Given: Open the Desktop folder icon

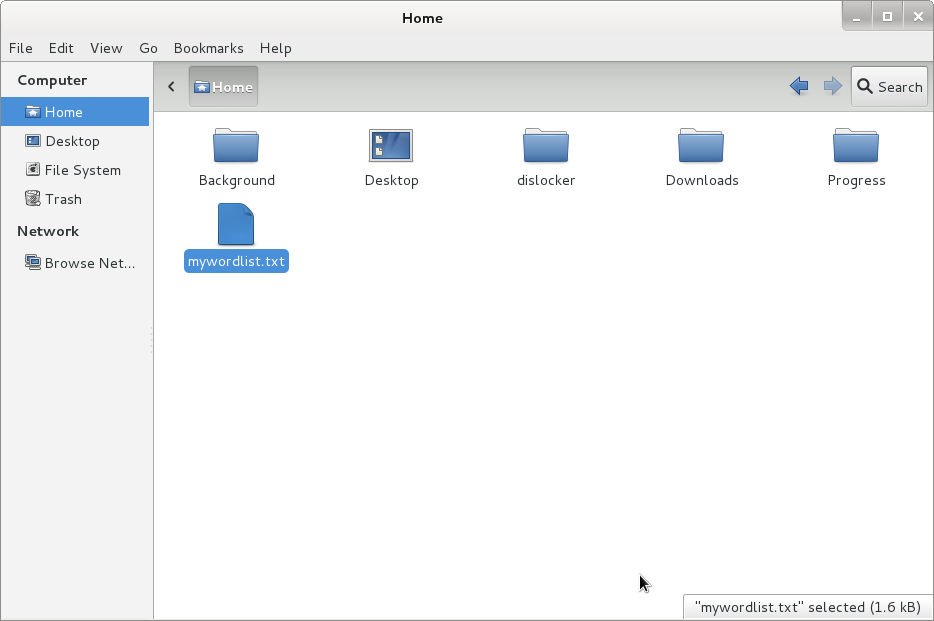Looking at the screenshot, I should (x=391, y=146).
